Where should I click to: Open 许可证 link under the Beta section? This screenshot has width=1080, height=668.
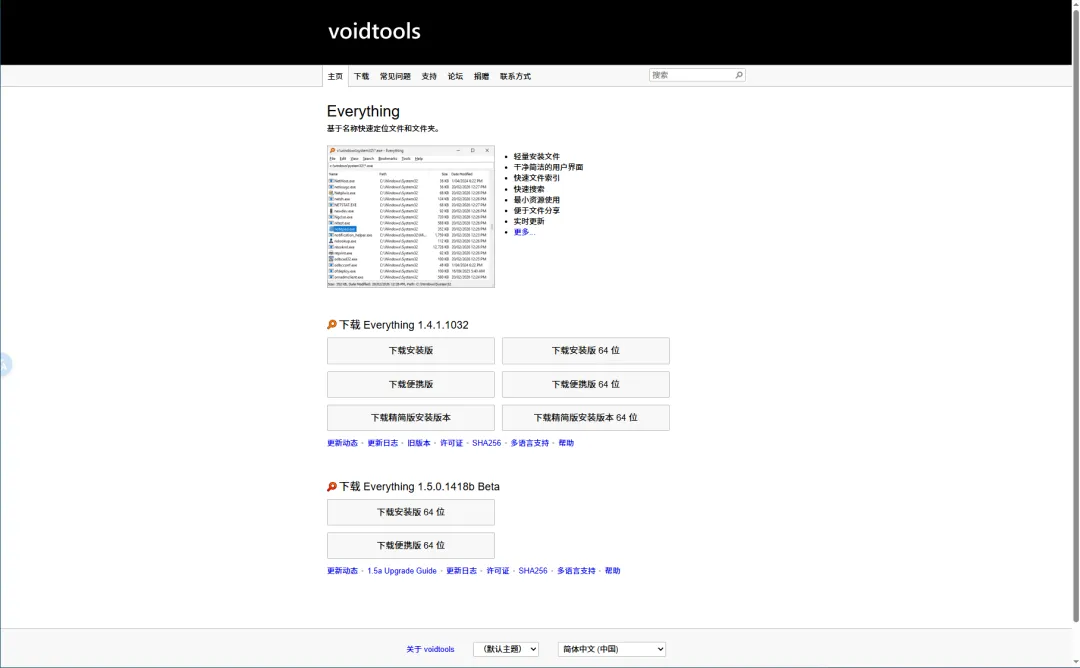tap(498, 571)
